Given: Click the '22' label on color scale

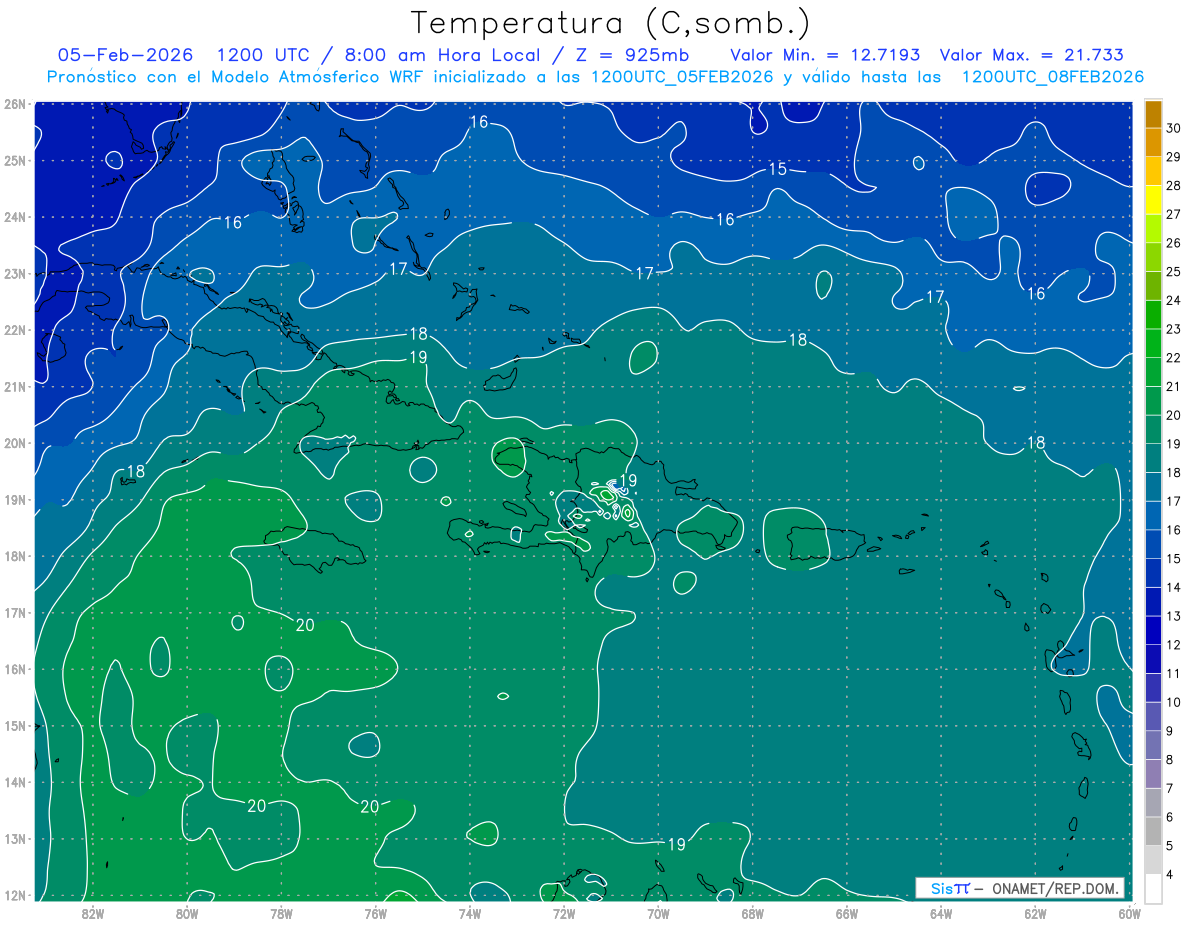Looking at the screenshot, I should [1174, 358].
